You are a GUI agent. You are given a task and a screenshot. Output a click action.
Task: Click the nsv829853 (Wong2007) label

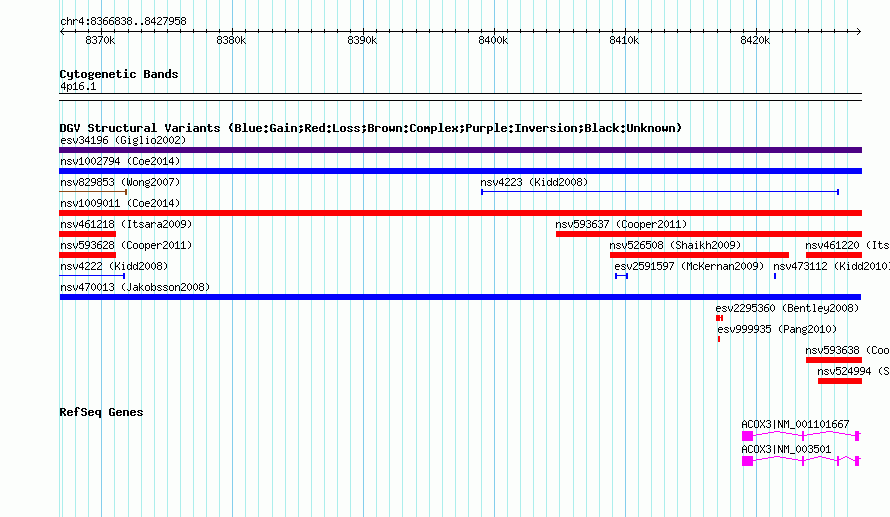(x=120, y=182)
